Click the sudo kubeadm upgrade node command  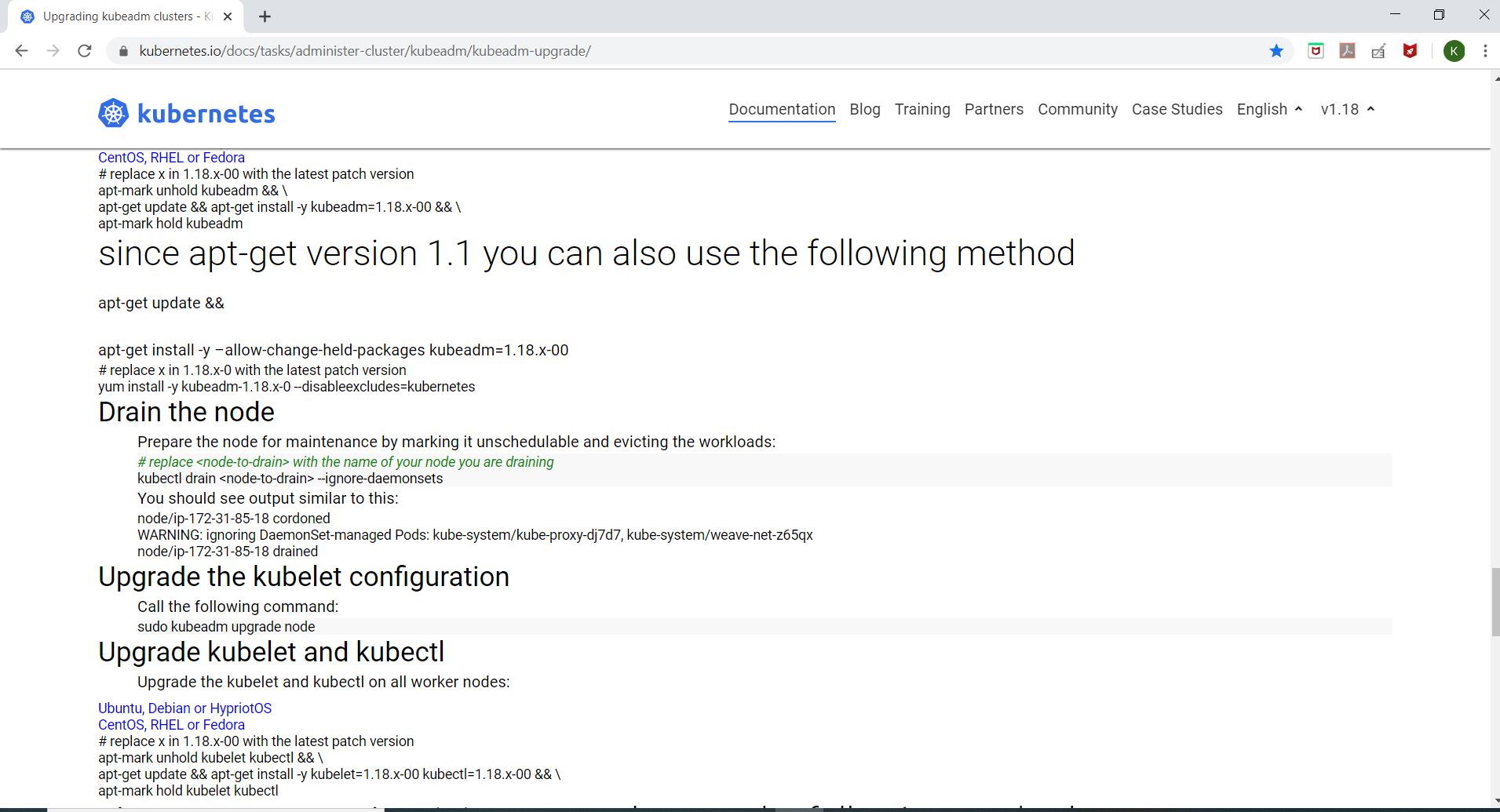pyautogui.click(x=226, y=627)
